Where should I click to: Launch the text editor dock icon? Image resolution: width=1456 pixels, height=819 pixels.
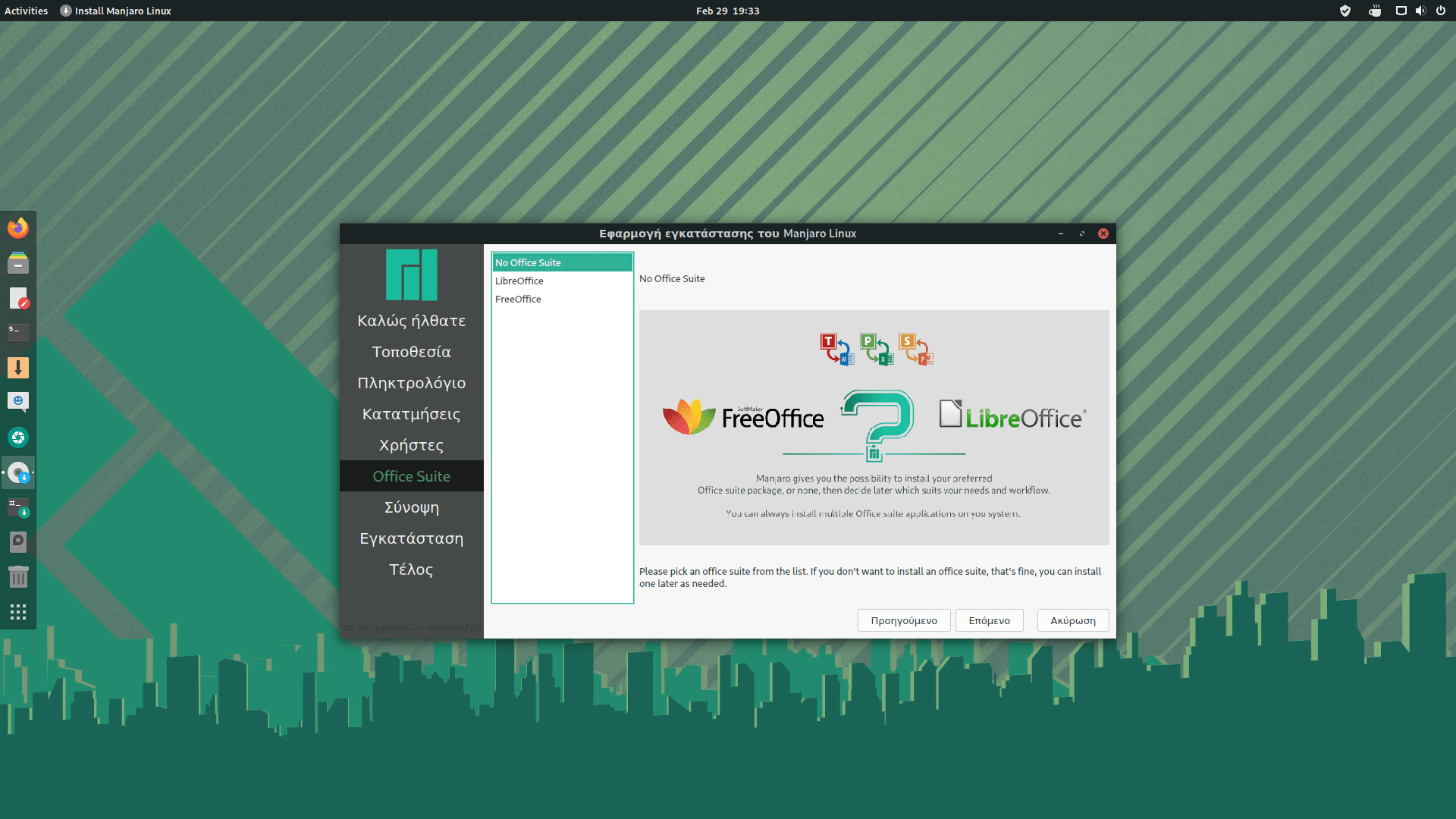(18, 298)
